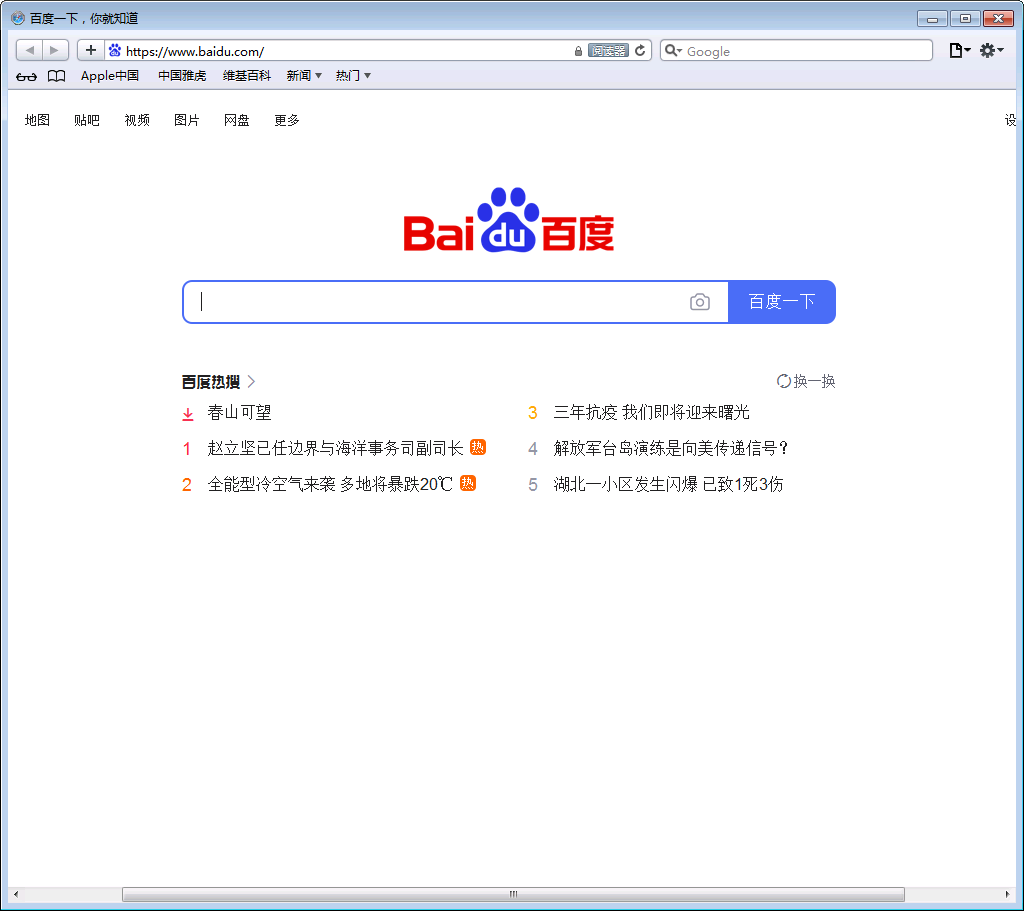Viewport: 1024px width, 911px height.
Task: Open the 更多 navigation link
Action: pos(287,120)
